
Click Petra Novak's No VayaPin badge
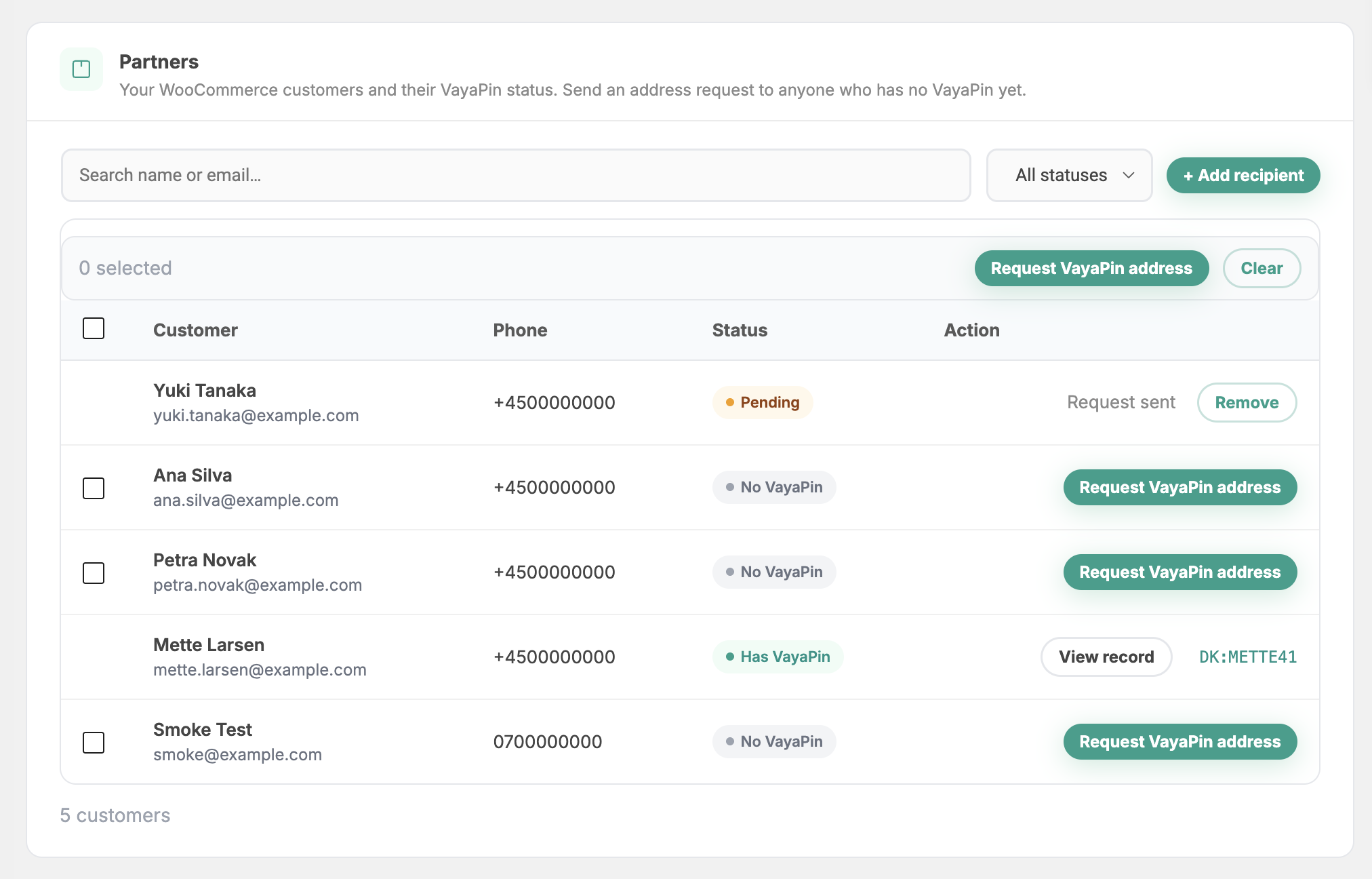coord(774,572)
